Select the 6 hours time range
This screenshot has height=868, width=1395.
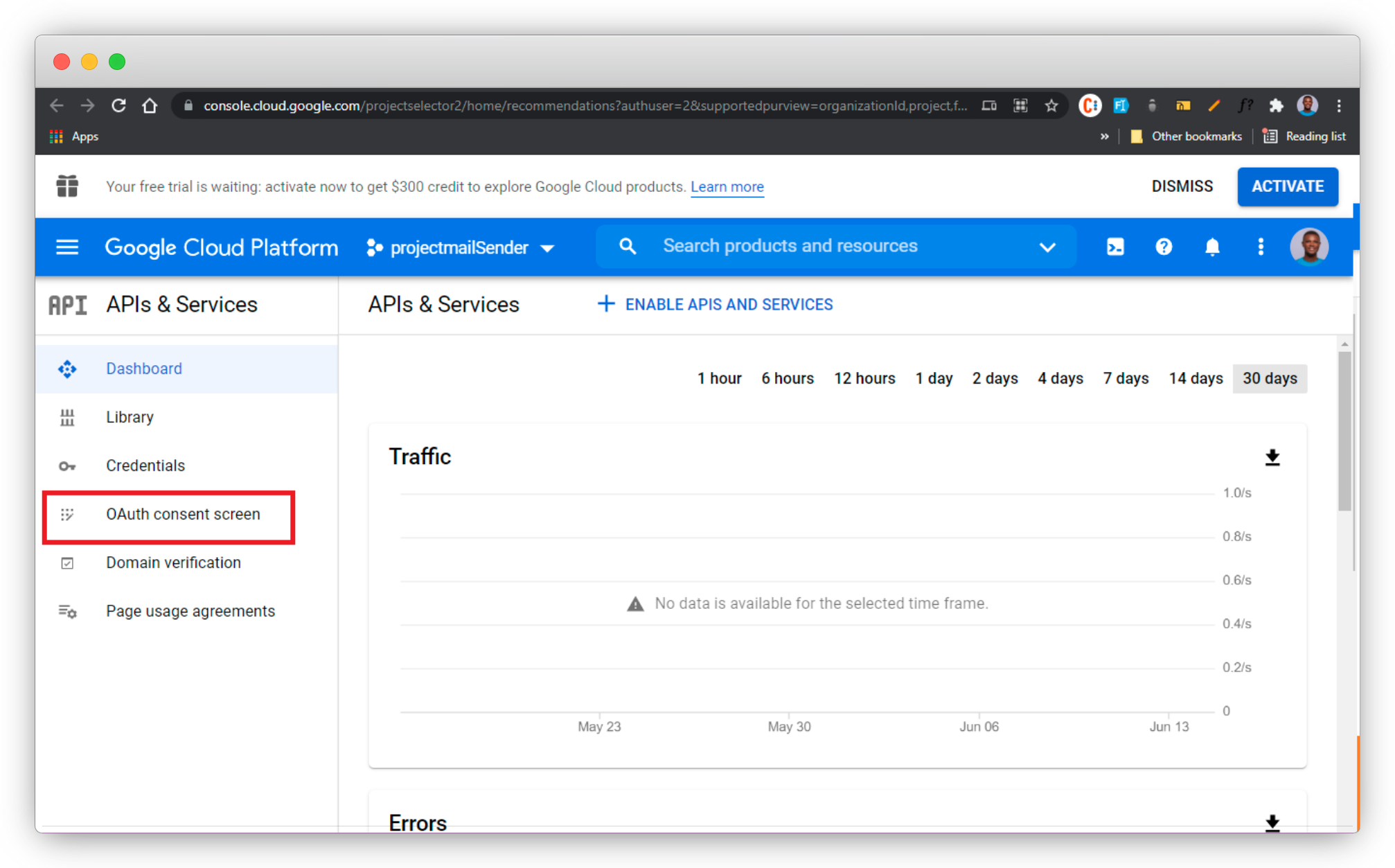(788, 378)
